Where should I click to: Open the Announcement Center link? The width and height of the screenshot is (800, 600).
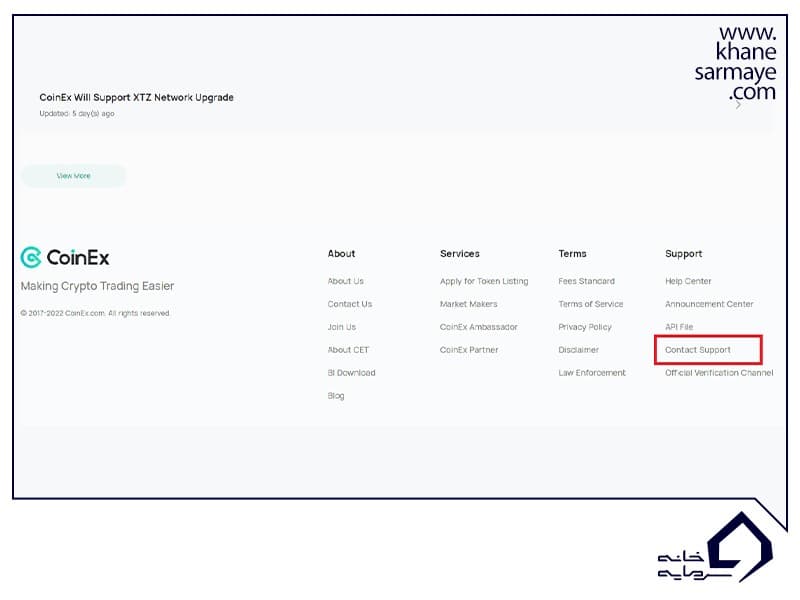(709, 304)
